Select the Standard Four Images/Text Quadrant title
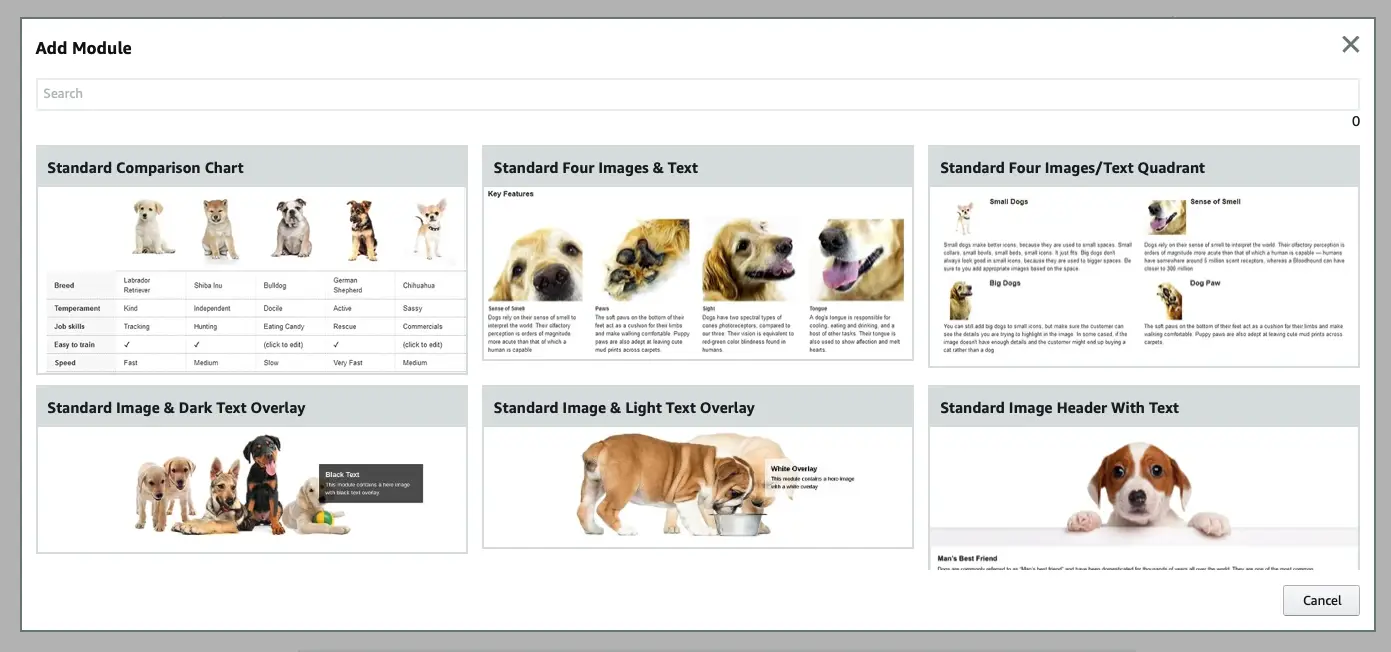The image size is (1391, 652). pyautogui.click(x=1072, y=168)
